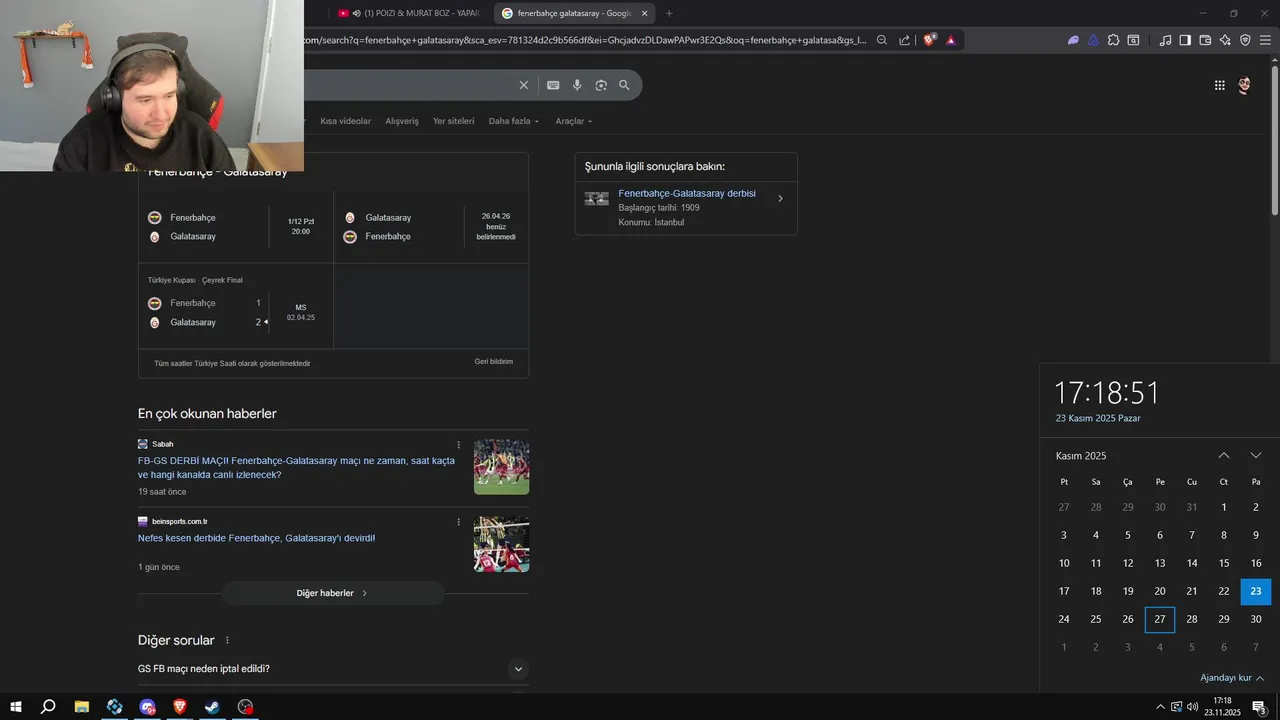Open three-dot menu beside Diğer sorular

pos(227,640)
